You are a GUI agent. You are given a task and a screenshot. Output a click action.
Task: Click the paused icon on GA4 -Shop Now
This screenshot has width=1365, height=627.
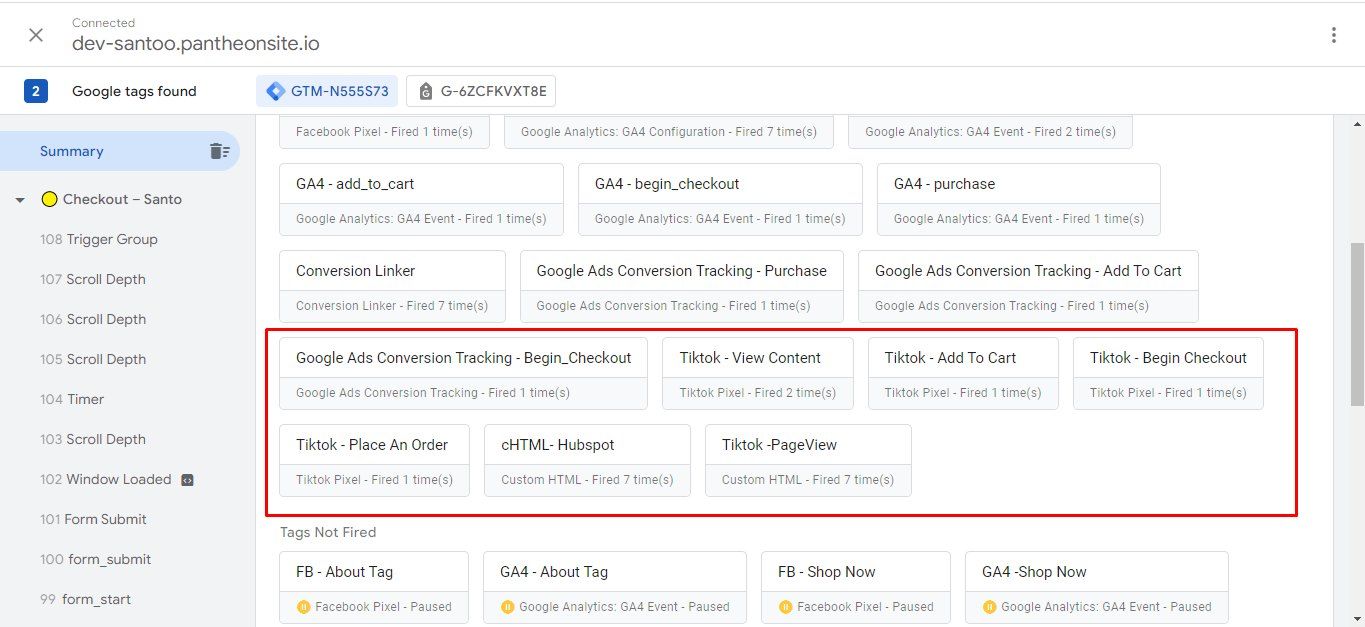[989, 606]
